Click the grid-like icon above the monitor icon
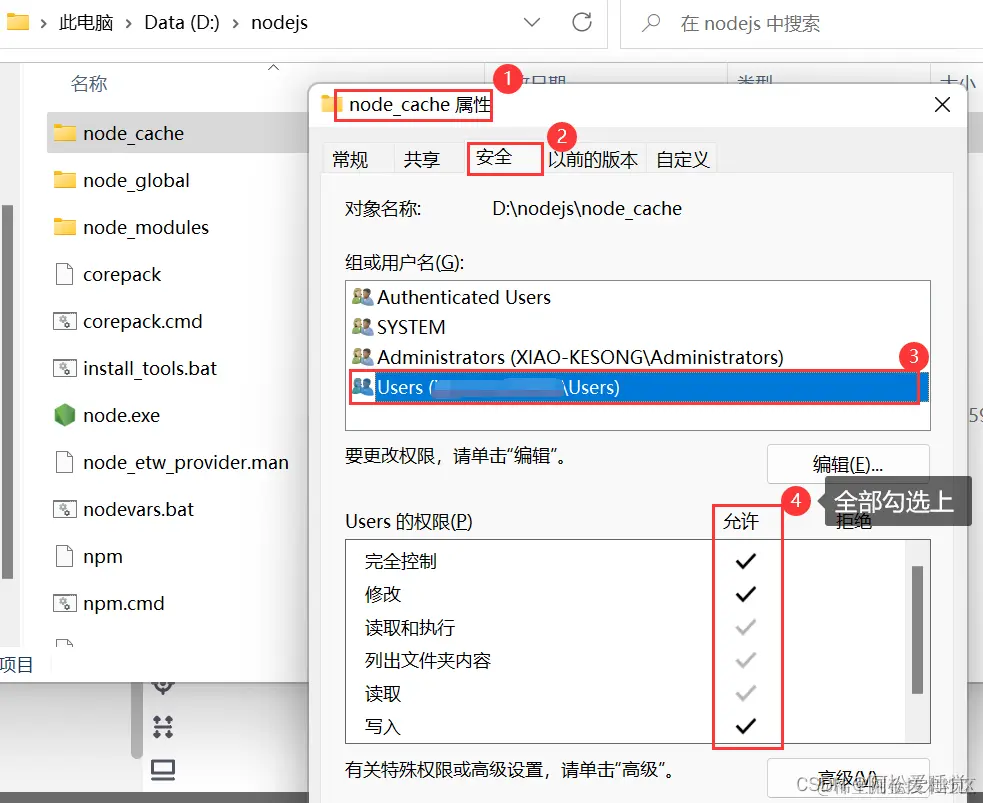This screenshot has width=983, height=803. click(x=163, y=727)
